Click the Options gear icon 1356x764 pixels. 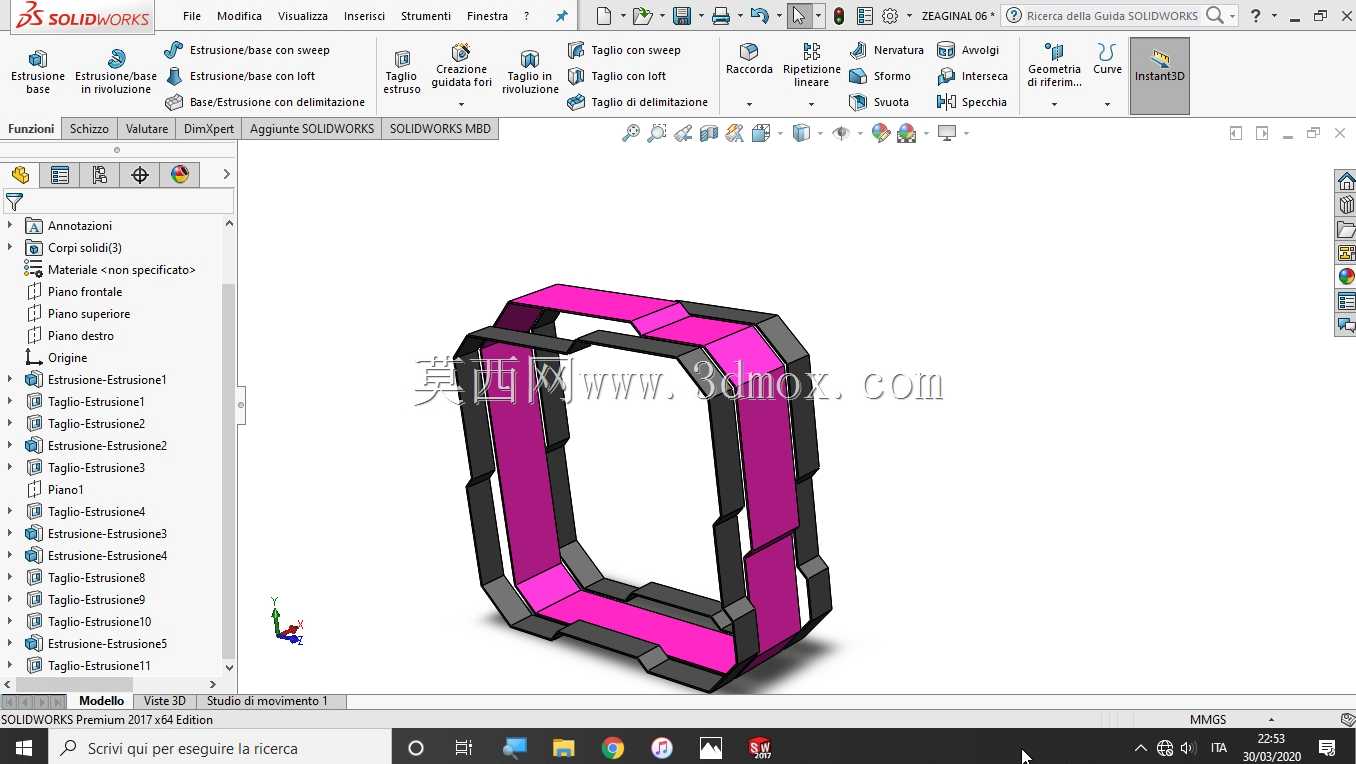890,16
